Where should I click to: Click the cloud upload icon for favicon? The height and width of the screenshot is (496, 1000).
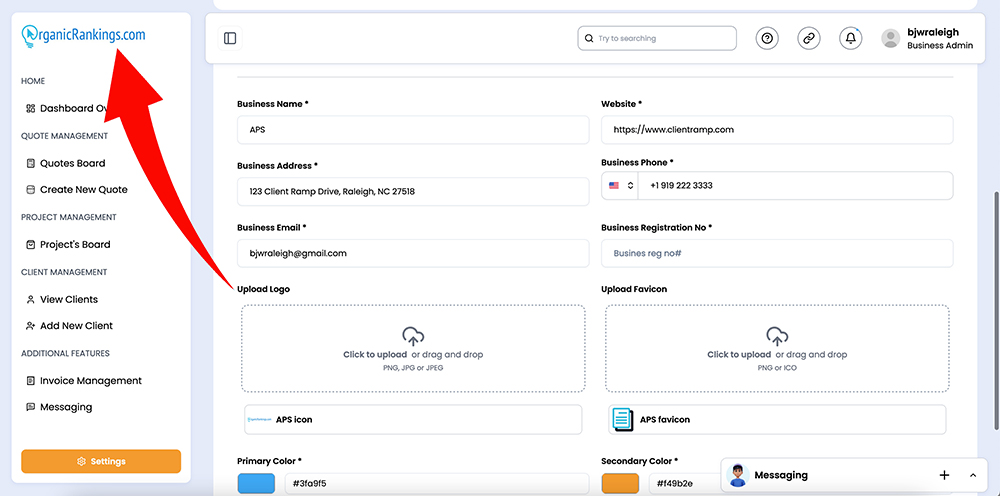777,336
